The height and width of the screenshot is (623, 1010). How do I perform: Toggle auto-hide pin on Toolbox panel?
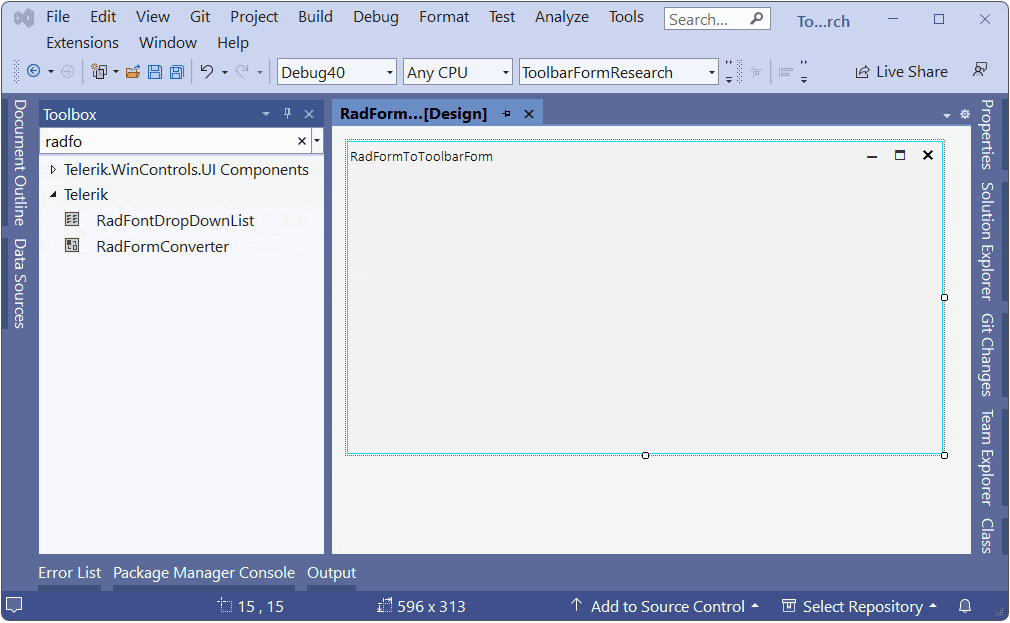[287, 114]
